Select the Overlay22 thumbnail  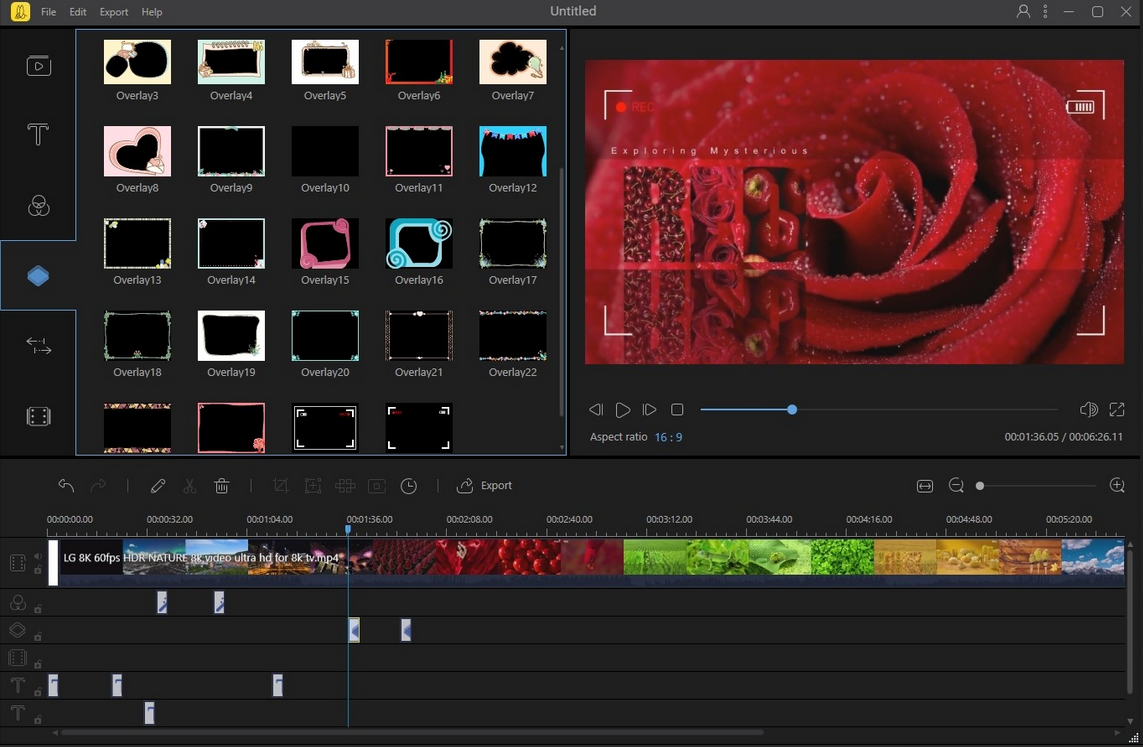(512, 335)
